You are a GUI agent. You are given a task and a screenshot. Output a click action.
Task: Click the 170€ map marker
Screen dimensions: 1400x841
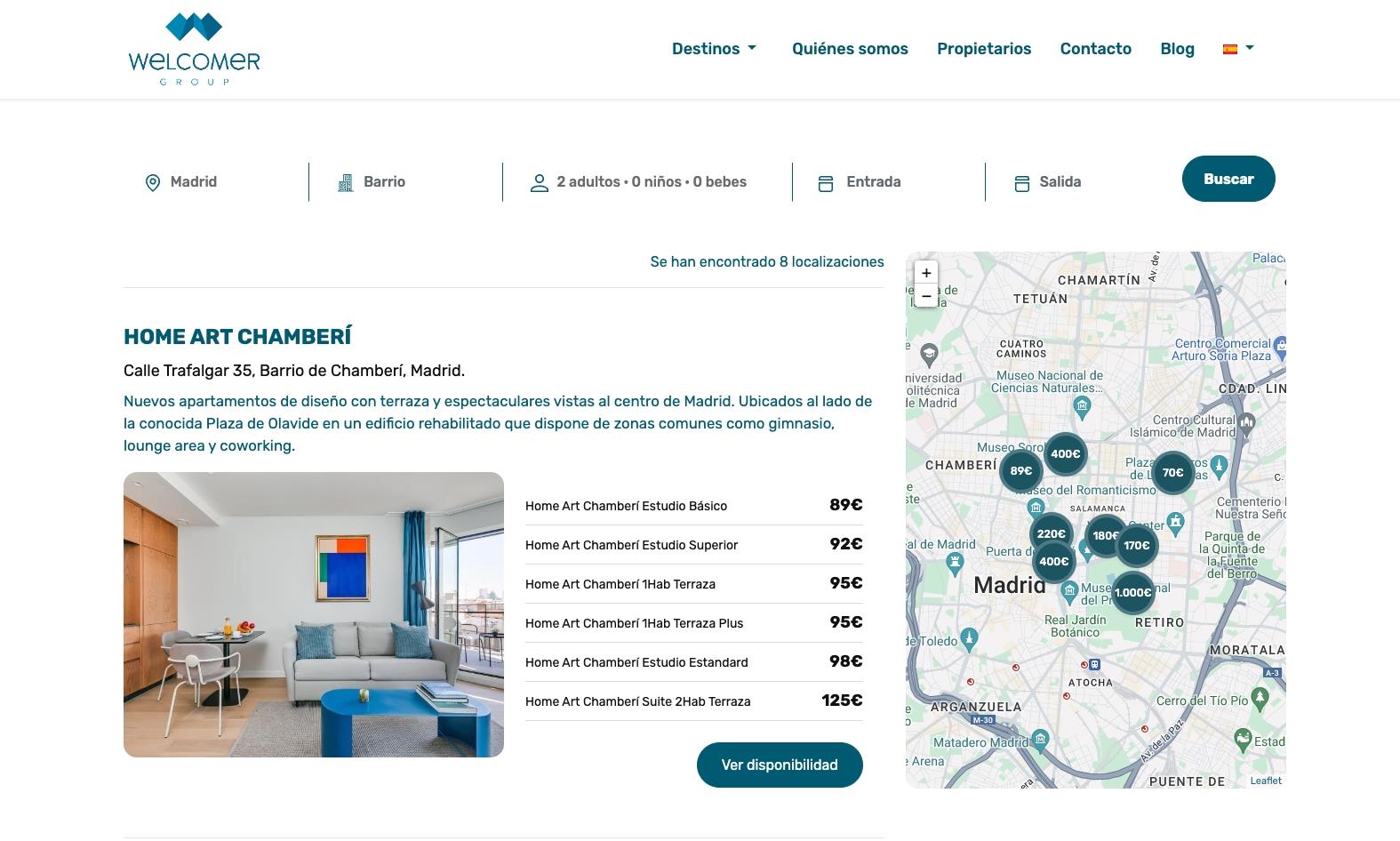(x=1136, y=546)
